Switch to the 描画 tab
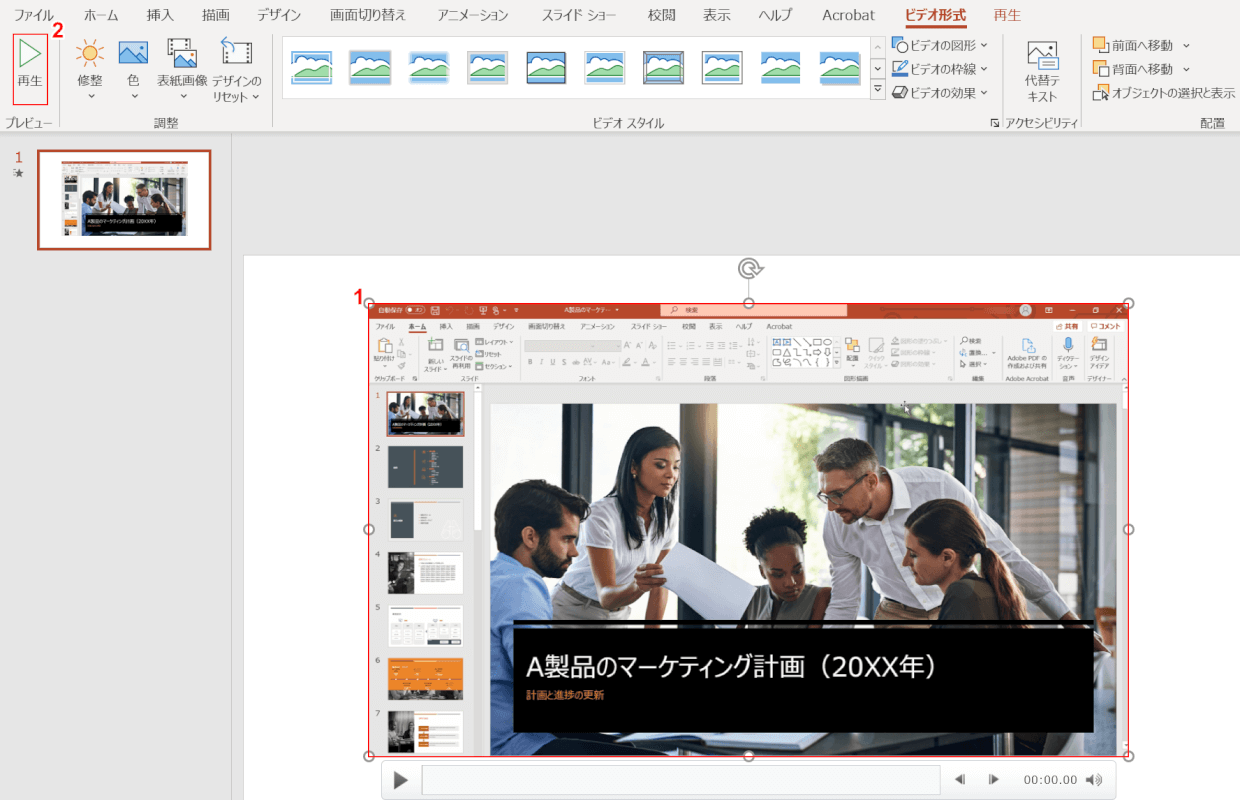The height and width of the screenshot is (800, 1240). [215, 15]
